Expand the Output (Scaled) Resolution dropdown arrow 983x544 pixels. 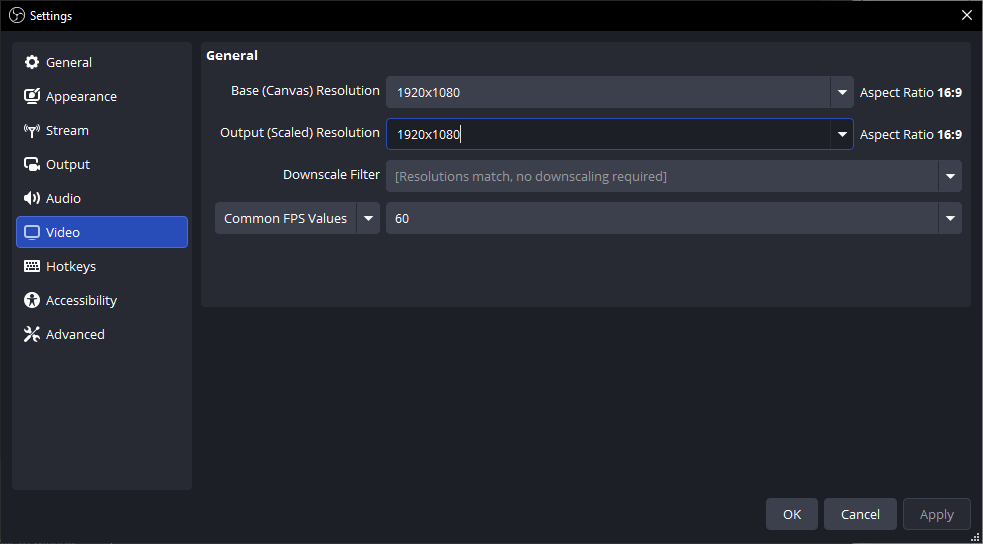[842, 134]
